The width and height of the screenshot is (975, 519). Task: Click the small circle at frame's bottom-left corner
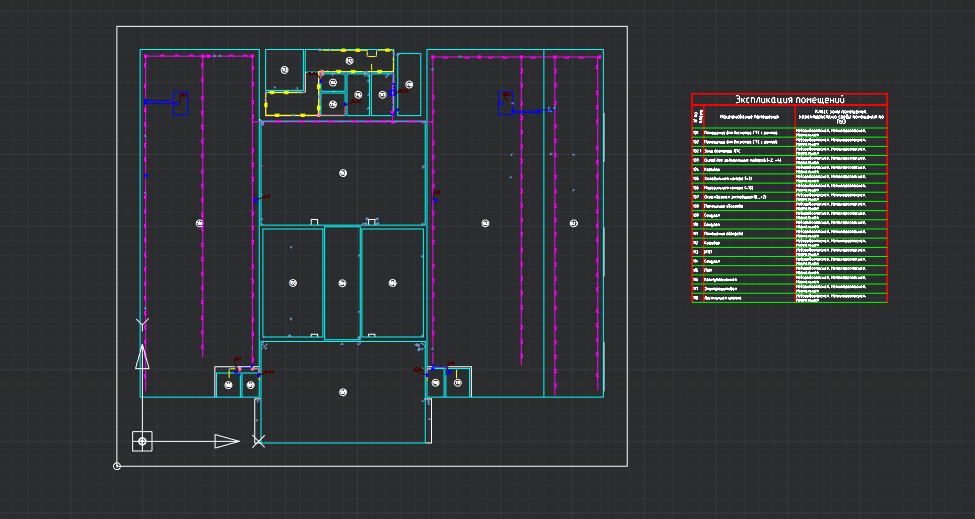(x=117, y=466)
